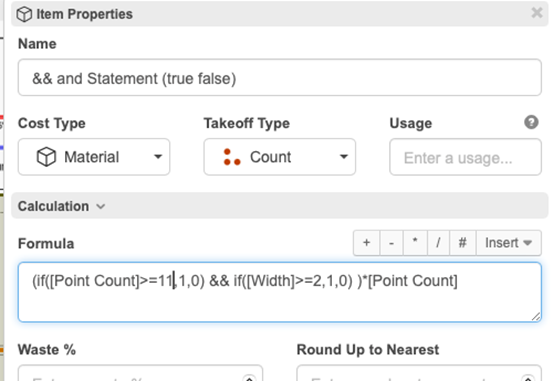
Task: Insert multiply asterisk operator into formula
Action: pyautogui.click(x=415, y=243)
